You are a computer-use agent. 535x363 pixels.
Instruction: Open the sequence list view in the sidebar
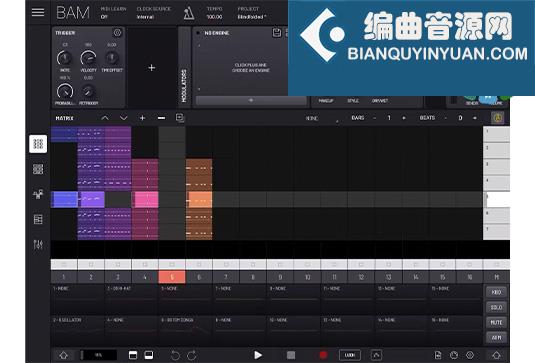[38, 219]
